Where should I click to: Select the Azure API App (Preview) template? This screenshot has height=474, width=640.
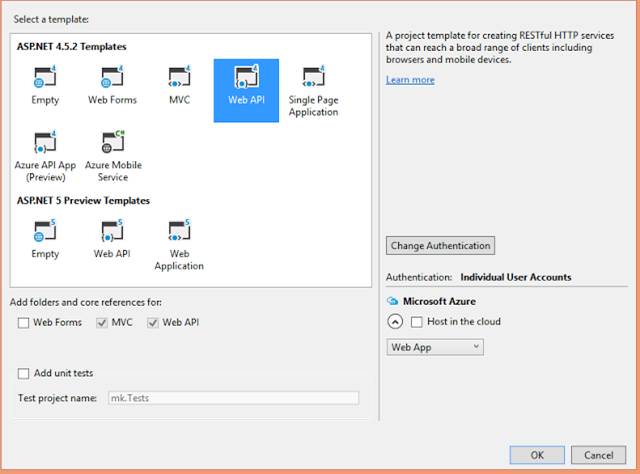pos(45,156)
